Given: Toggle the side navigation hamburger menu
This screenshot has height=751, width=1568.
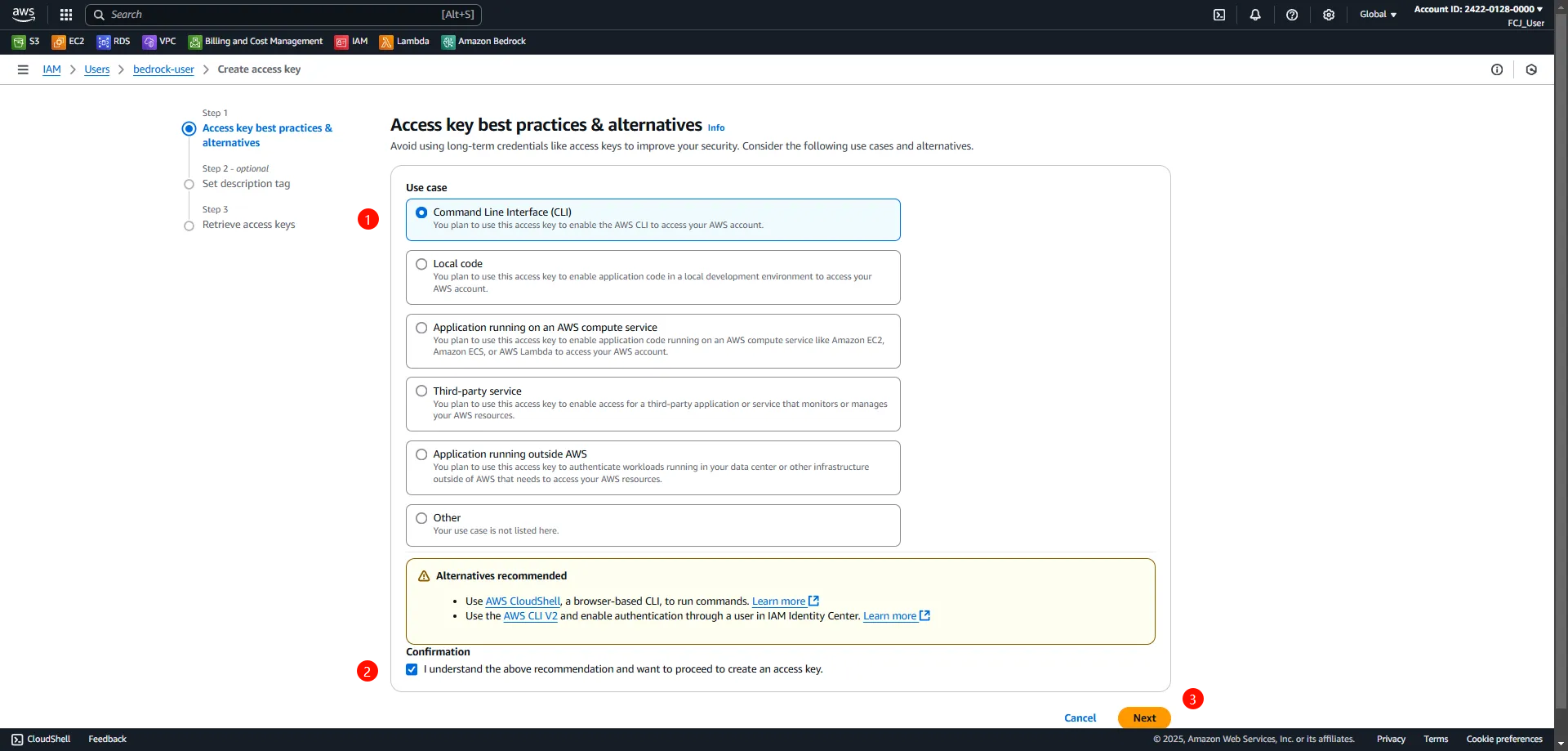Looking at the screenshot, I should click(x=23, y=69).
